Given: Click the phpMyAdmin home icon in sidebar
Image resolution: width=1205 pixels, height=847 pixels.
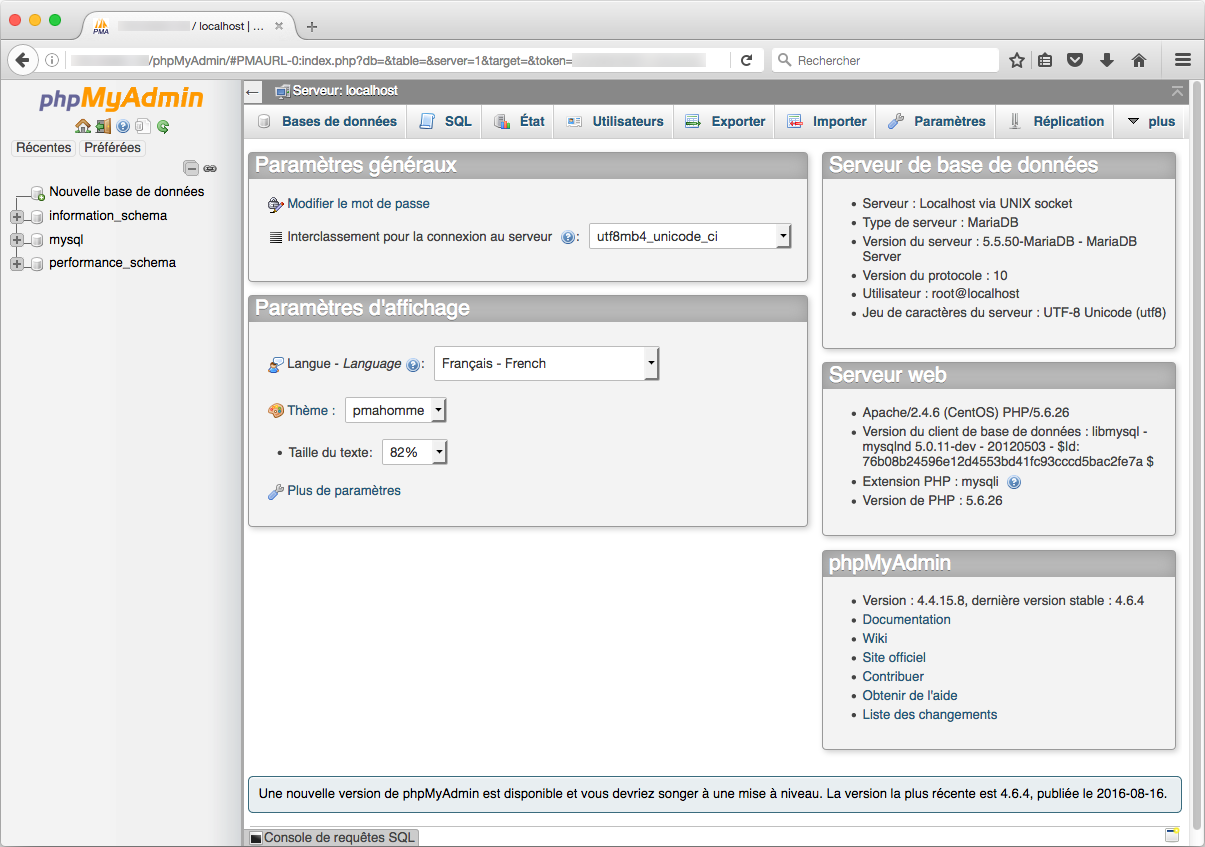Looking at the screenshot, I should coord(83,126).
